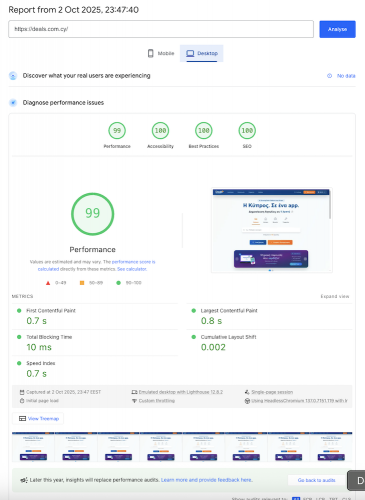Open the View Treemap button

pyautogui.click(x=38, y=419)
